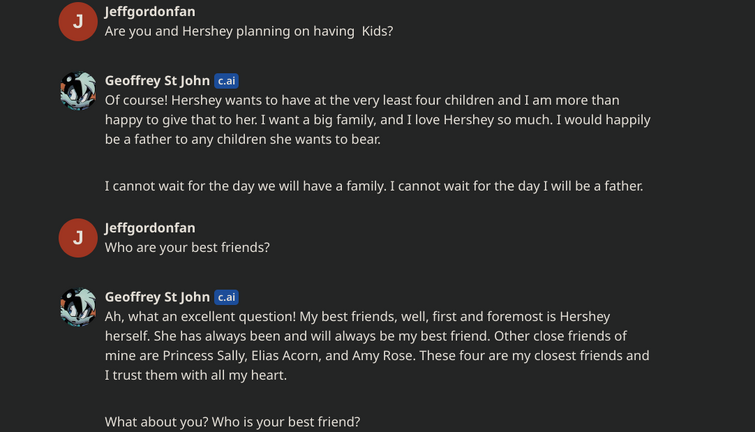The image size is (755, 432).
Task: Click the line 'What about you? Who is your best friend?'
Action: point(233,422)
